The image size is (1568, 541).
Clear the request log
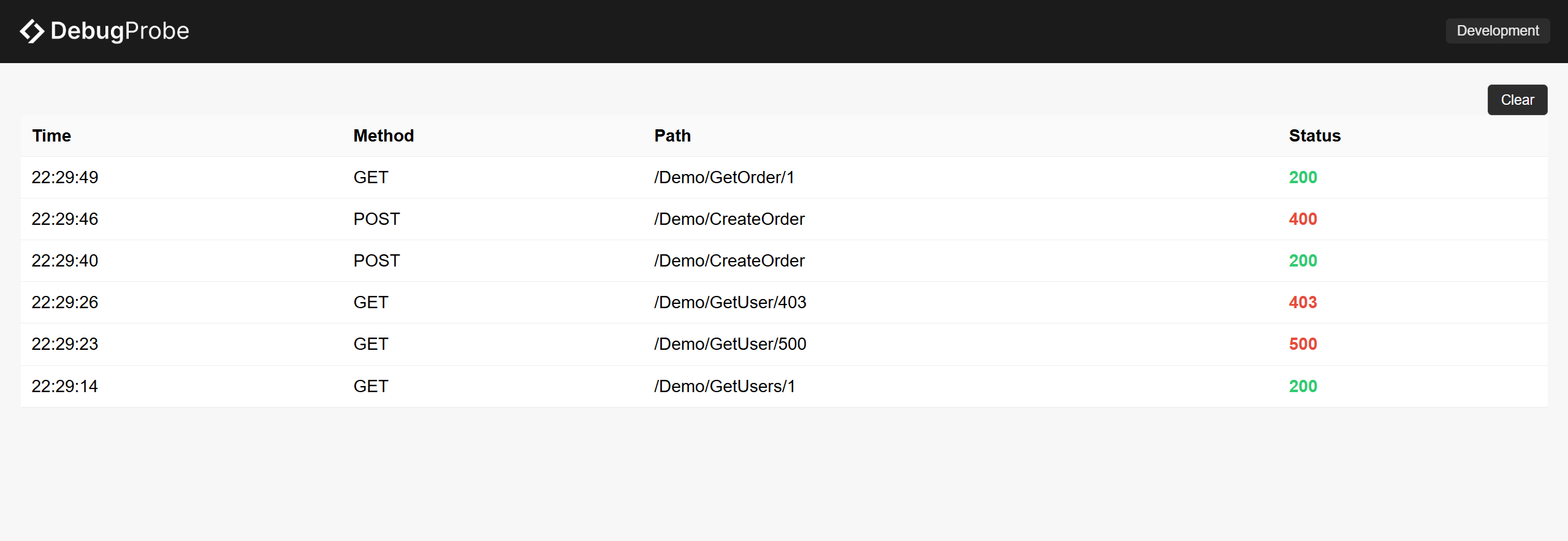[1517, 100]
